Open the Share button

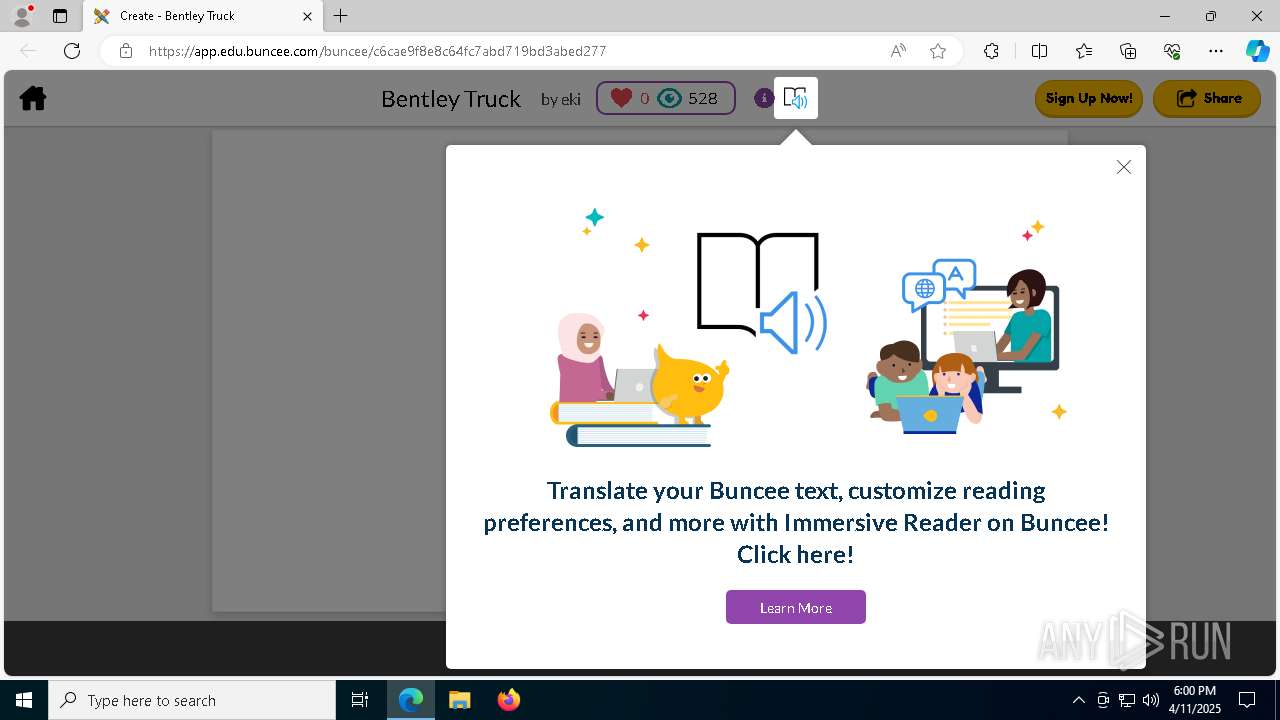tap(1207, 98)
